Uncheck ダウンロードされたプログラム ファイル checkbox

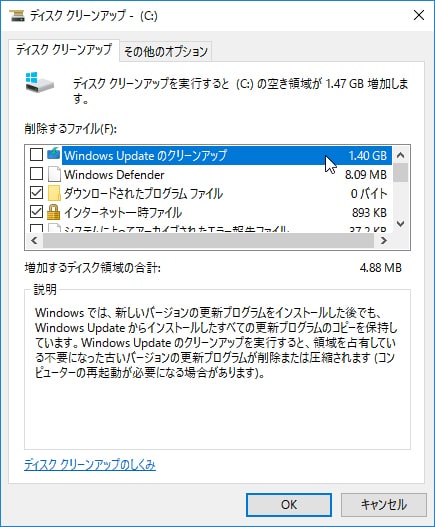(36, 193)
